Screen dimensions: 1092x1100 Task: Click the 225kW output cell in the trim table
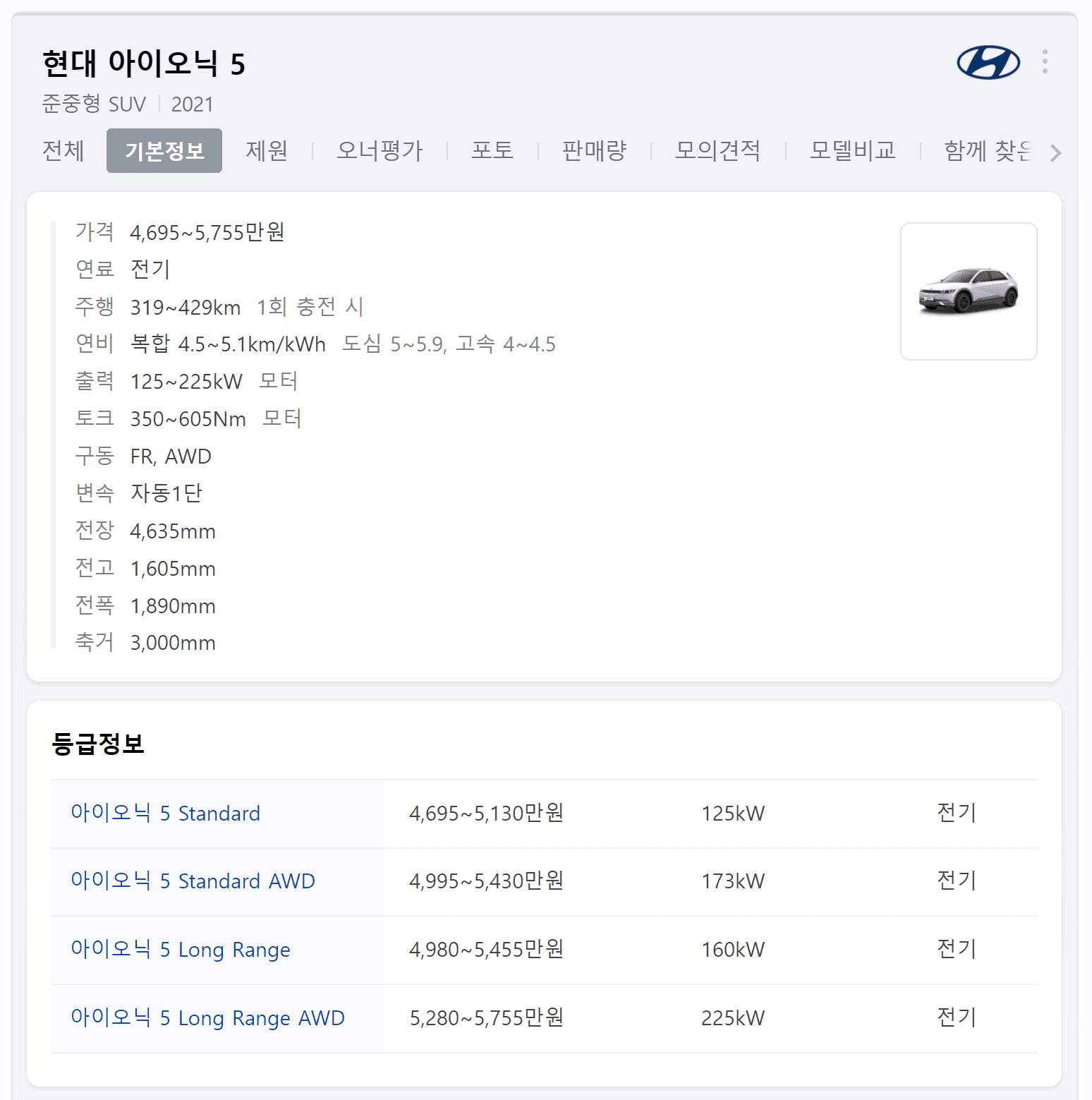[733, 1018]
